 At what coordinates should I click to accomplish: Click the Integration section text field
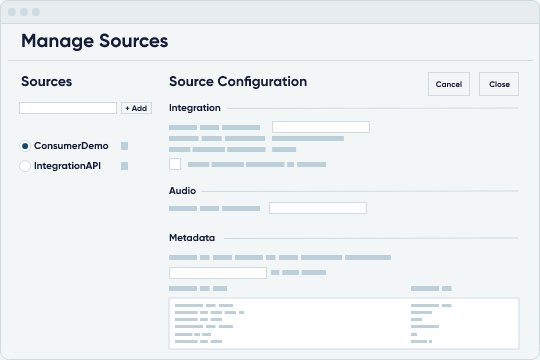click(321, 127)
